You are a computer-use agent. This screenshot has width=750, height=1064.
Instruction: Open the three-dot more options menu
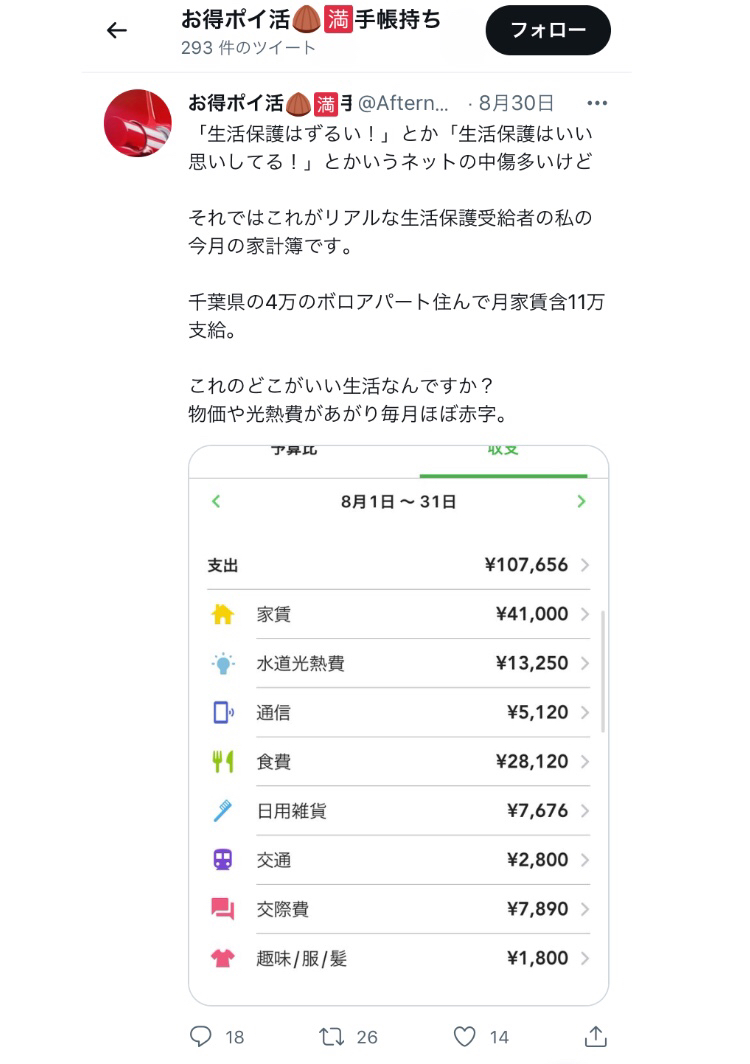pos(597,103)
